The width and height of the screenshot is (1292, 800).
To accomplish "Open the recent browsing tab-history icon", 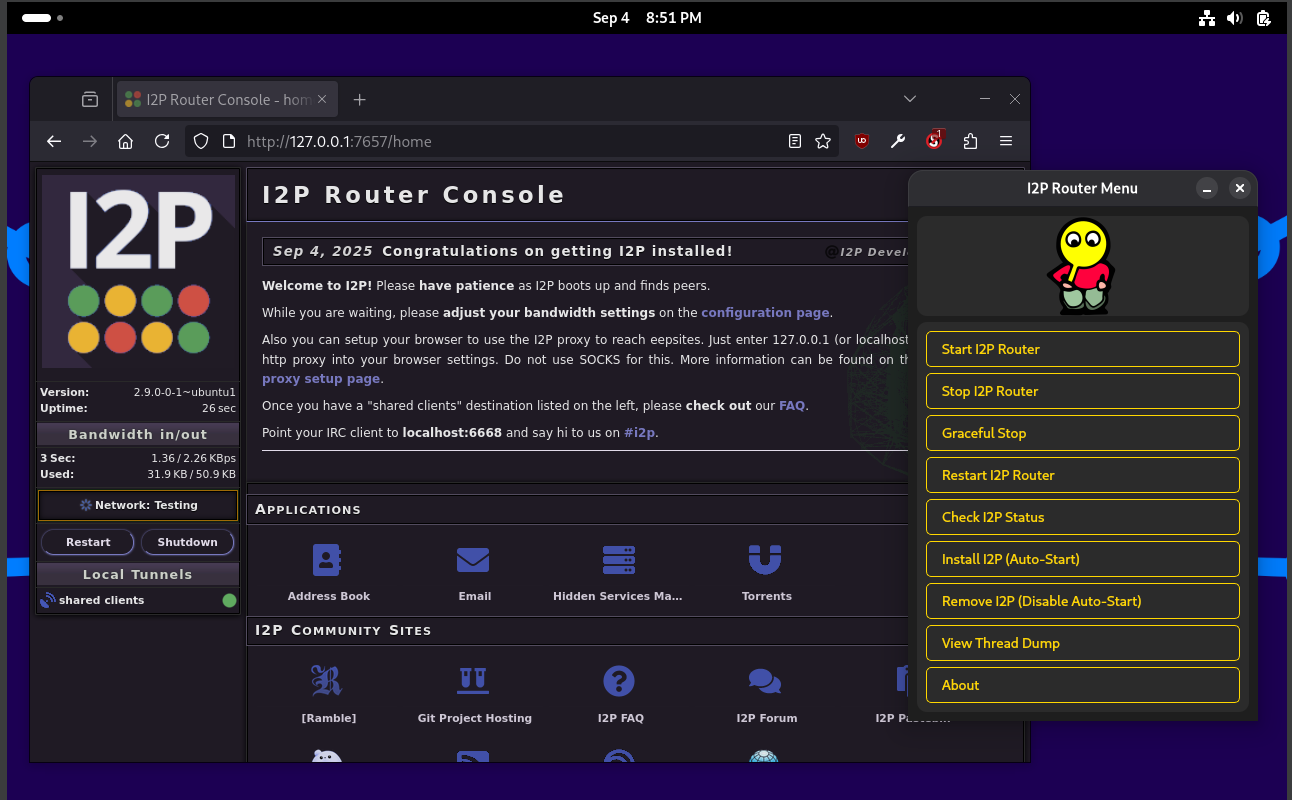I will click(90, 99).
